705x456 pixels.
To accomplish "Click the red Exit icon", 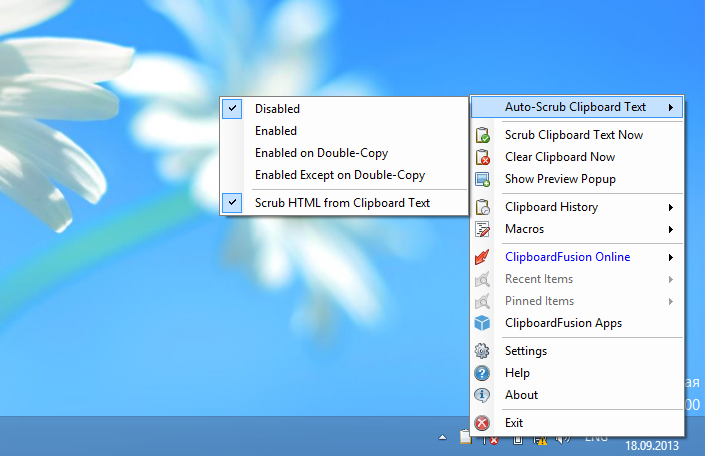I will 482,423.
